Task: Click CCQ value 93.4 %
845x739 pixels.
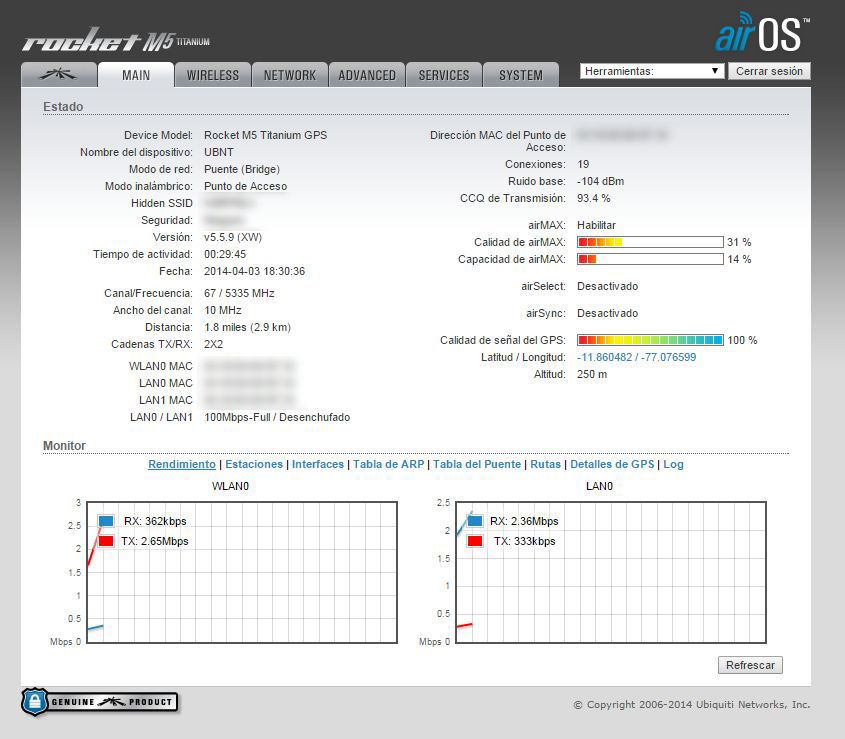Action: [593, 198]
